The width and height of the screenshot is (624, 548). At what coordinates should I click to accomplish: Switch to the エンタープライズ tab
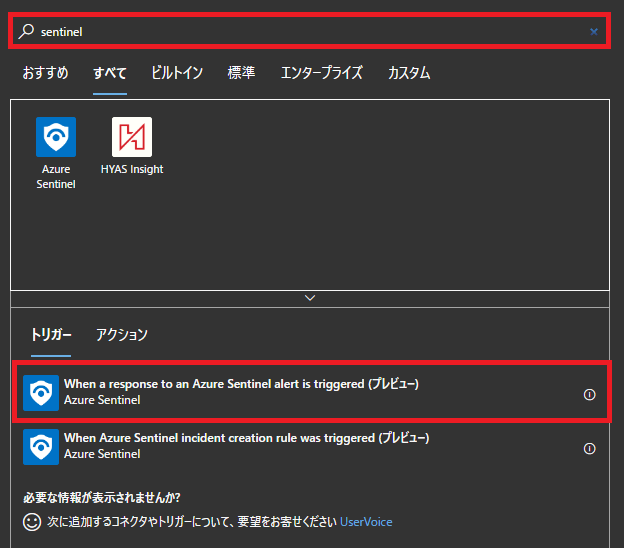(x=322, y=73)
